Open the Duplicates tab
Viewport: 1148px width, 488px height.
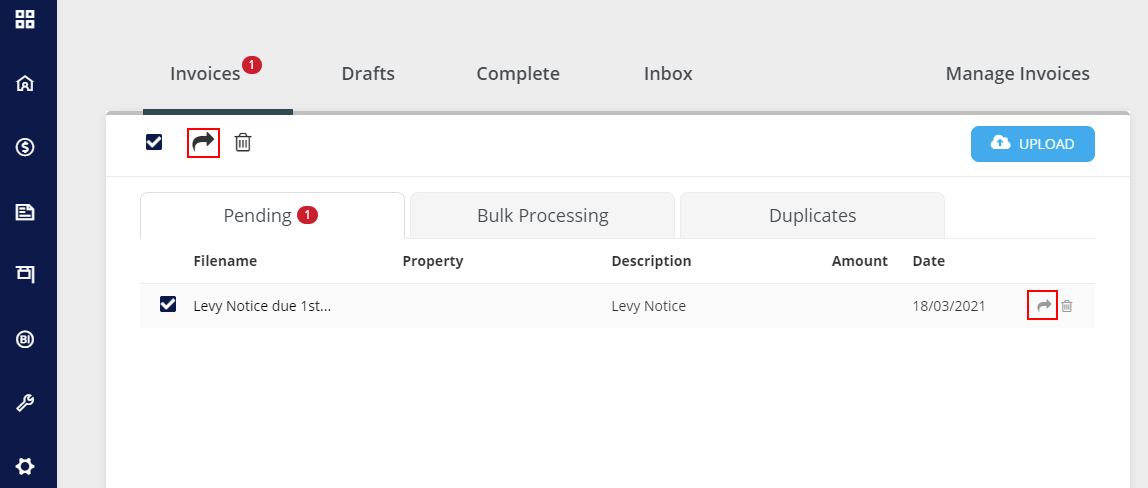[x=812, y=216]
